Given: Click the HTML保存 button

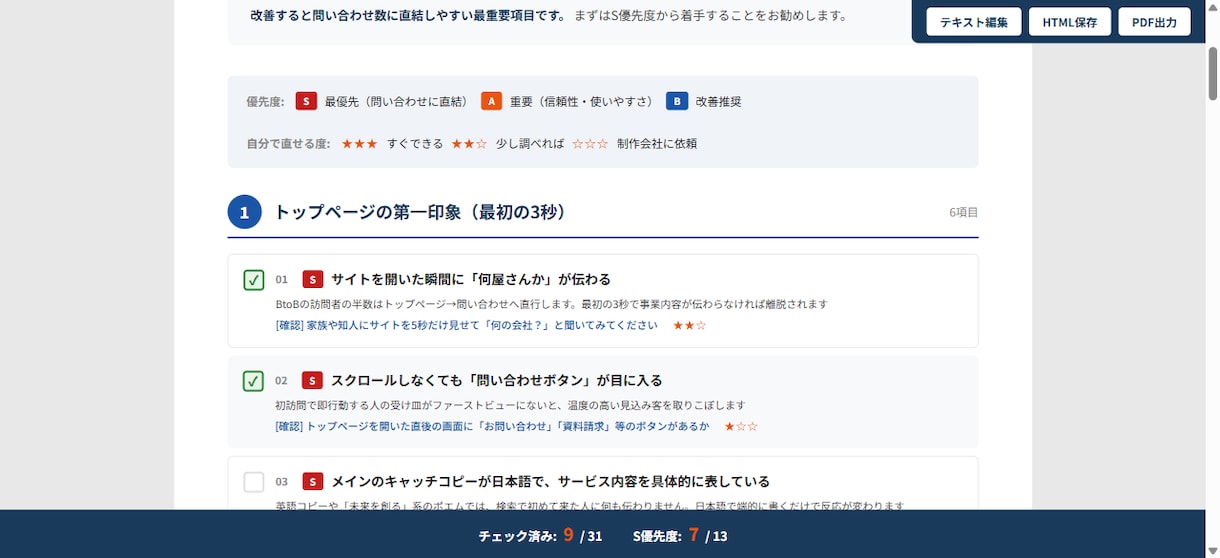Looking at the screenshot, I should click(1069, 22).
